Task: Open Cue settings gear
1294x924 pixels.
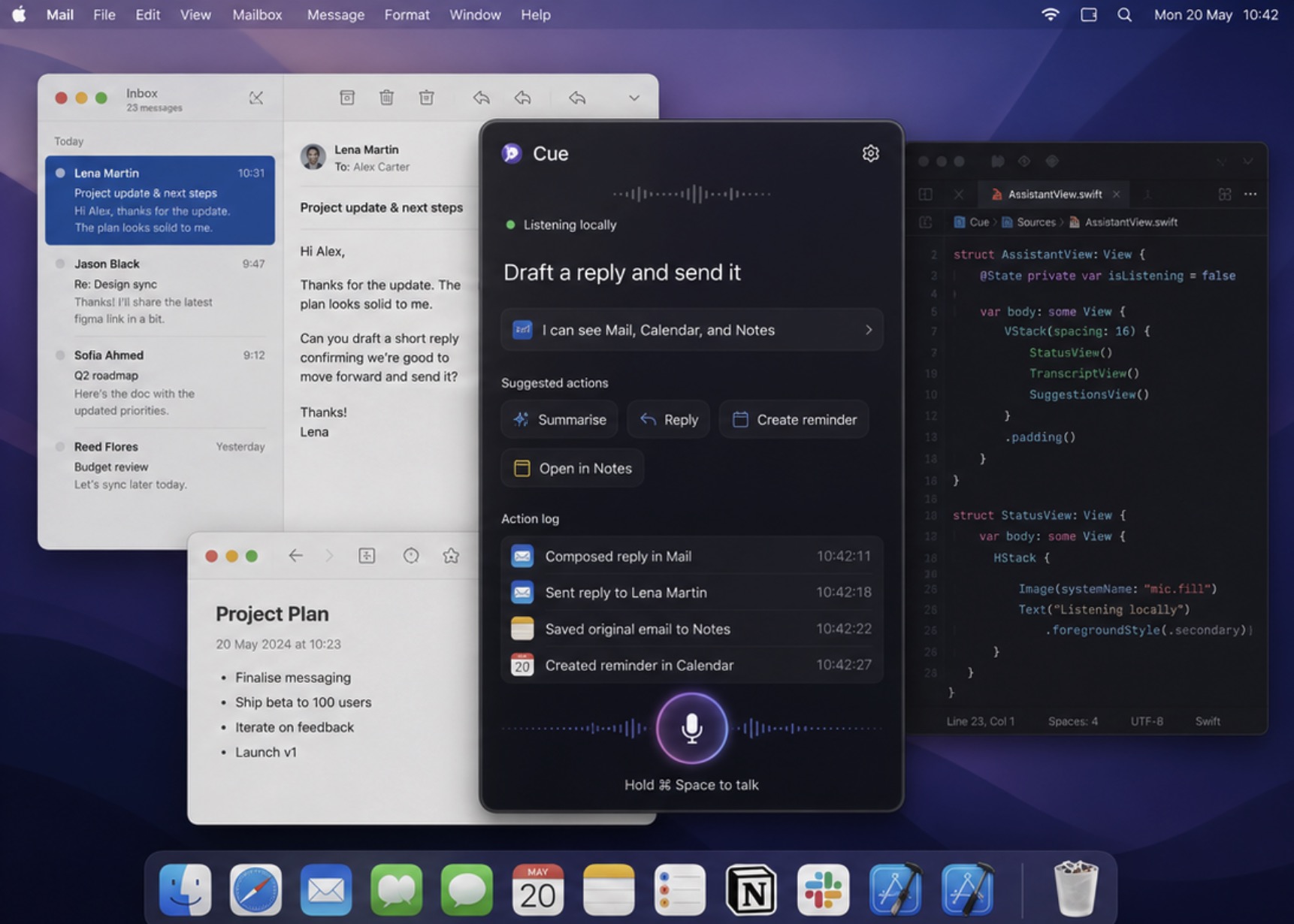Action: [870, 153]
